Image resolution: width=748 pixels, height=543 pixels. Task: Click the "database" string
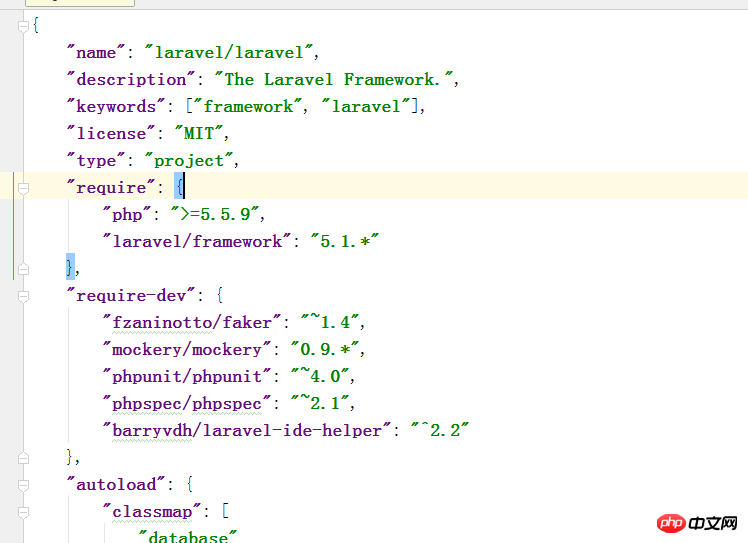click(x=188, y=536)
